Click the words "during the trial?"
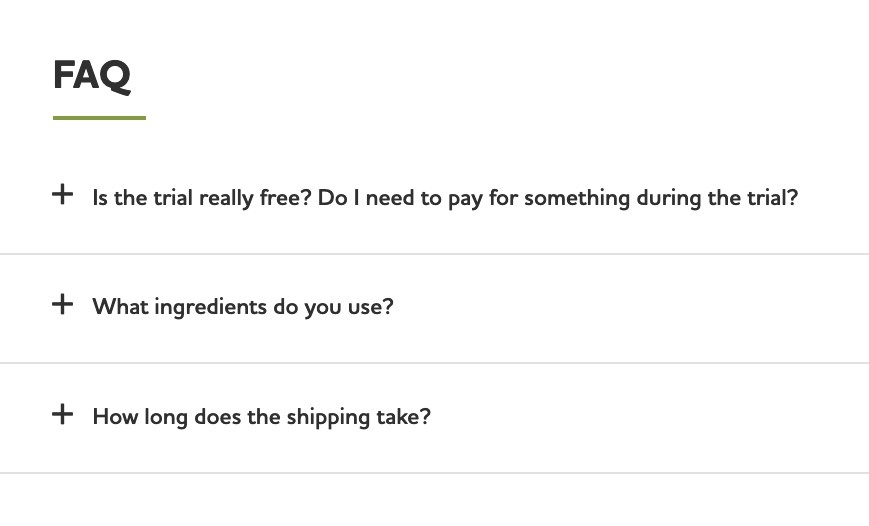This screenshot has width=869, height=526. (x=717, y=197)
